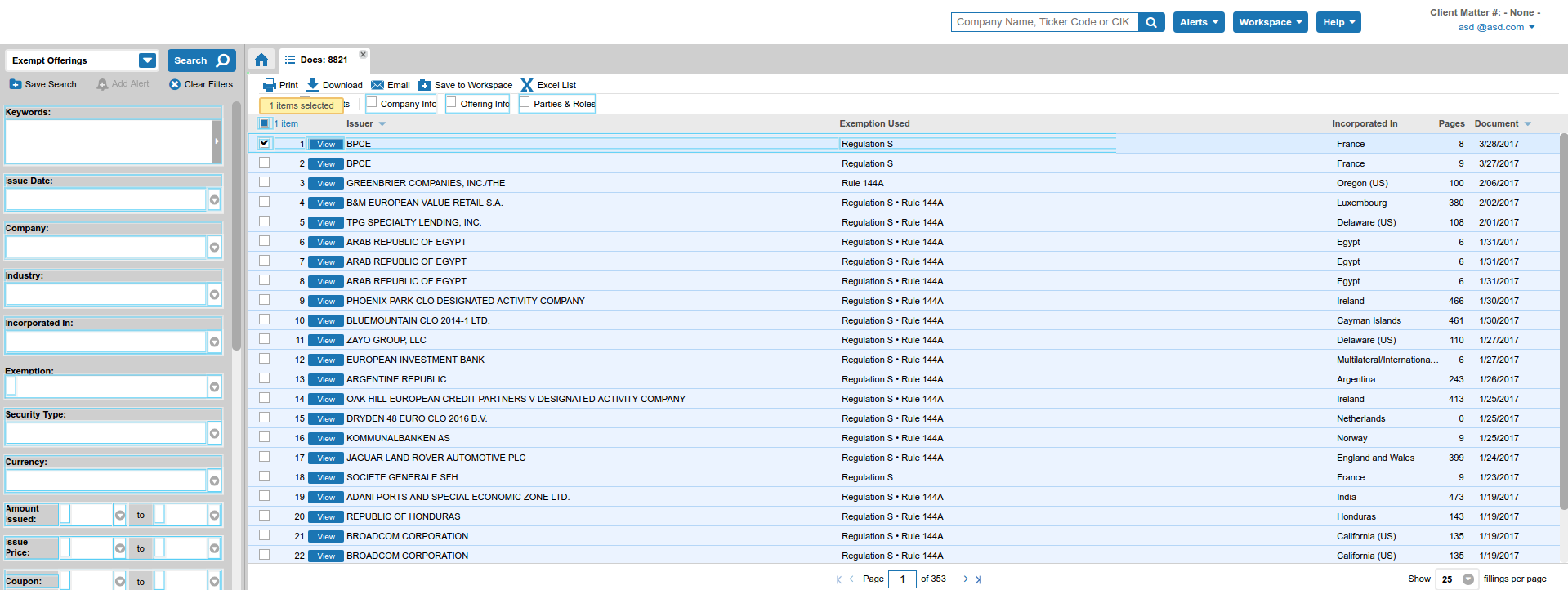Clear Filters using the X icon
1568x590 pixels.
click(x=175, y=84)
